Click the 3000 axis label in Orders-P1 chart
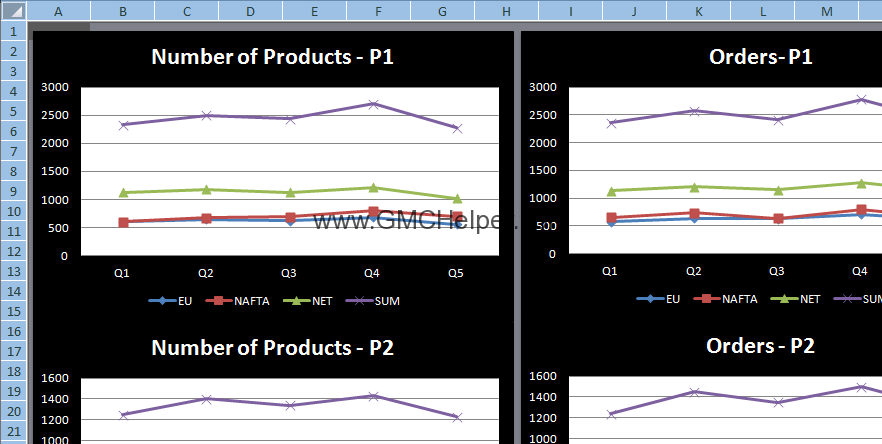This screenshot has width=882, height=444. coord(542,87)
